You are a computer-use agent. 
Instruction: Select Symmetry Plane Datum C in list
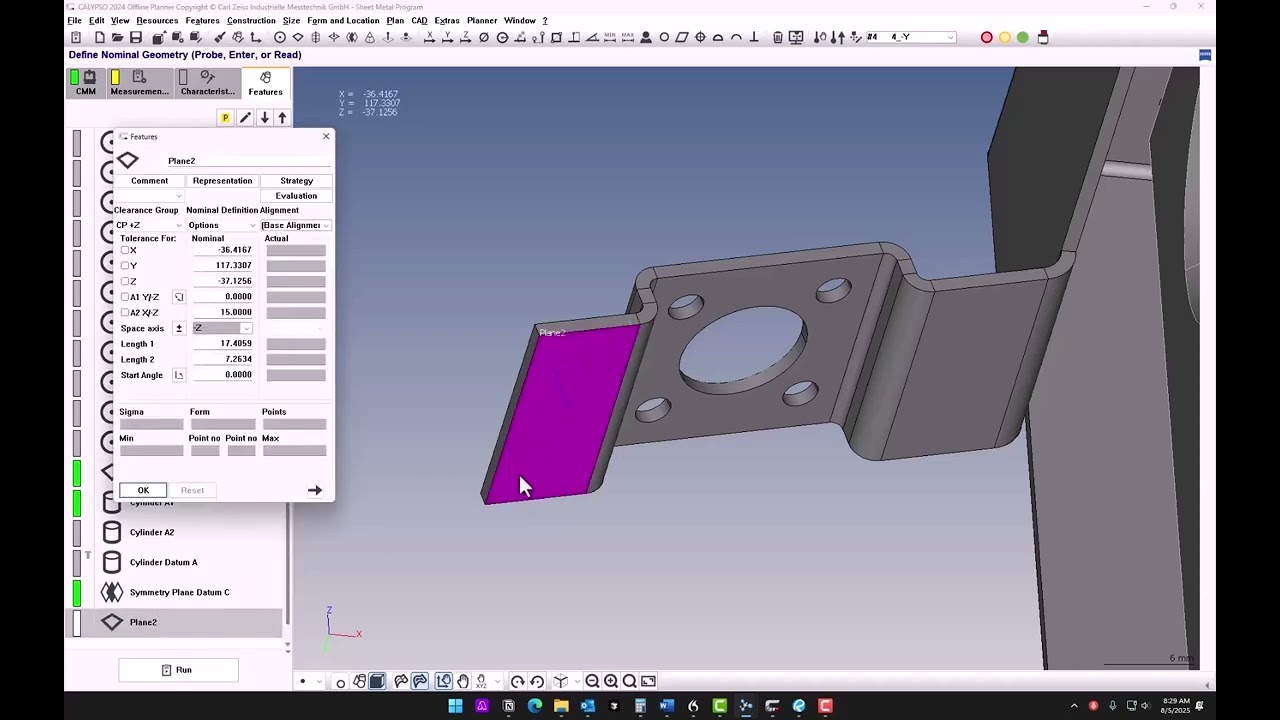click(x=179, y=592)
